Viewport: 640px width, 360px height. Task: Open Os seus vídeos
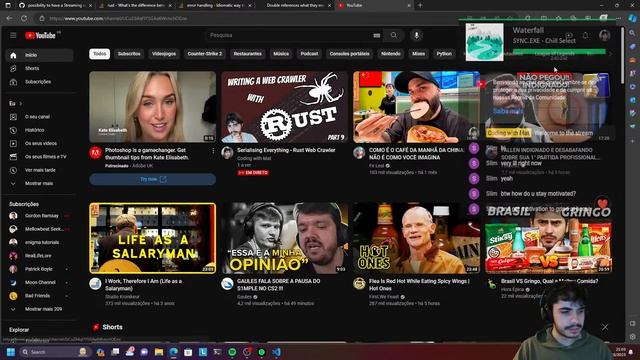tap(40, 144)
